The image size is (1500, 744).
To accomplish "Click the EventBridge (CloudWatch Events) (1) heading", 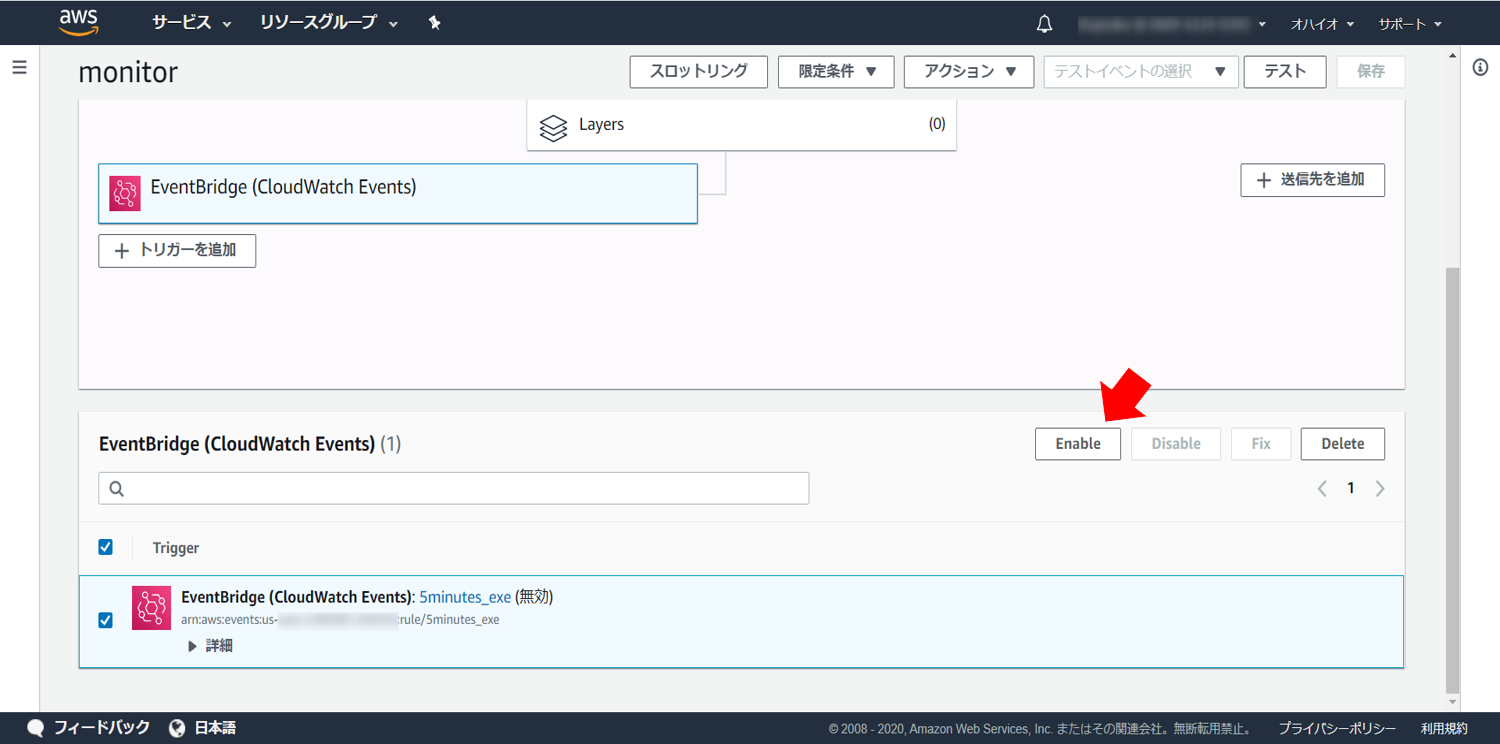I will (x=250, y=444).
